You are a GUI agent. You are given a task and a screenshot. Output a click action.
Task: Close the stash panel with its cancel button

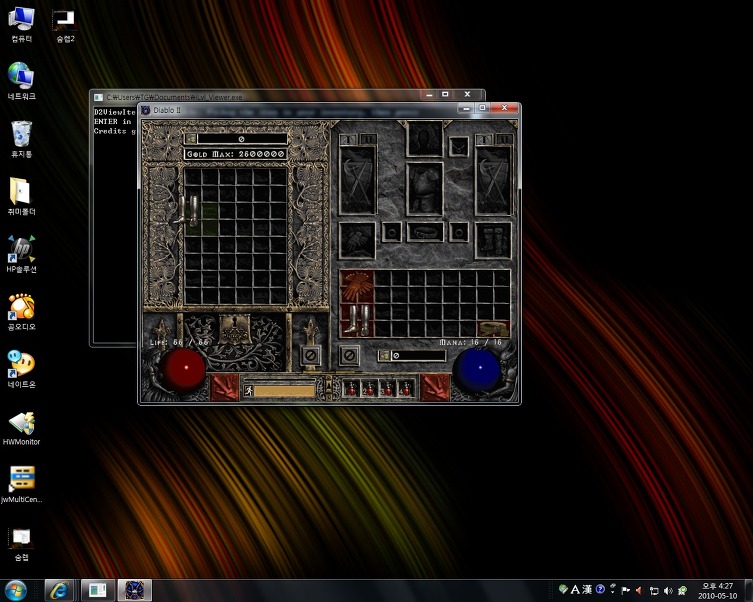click(x=310, y=356)
